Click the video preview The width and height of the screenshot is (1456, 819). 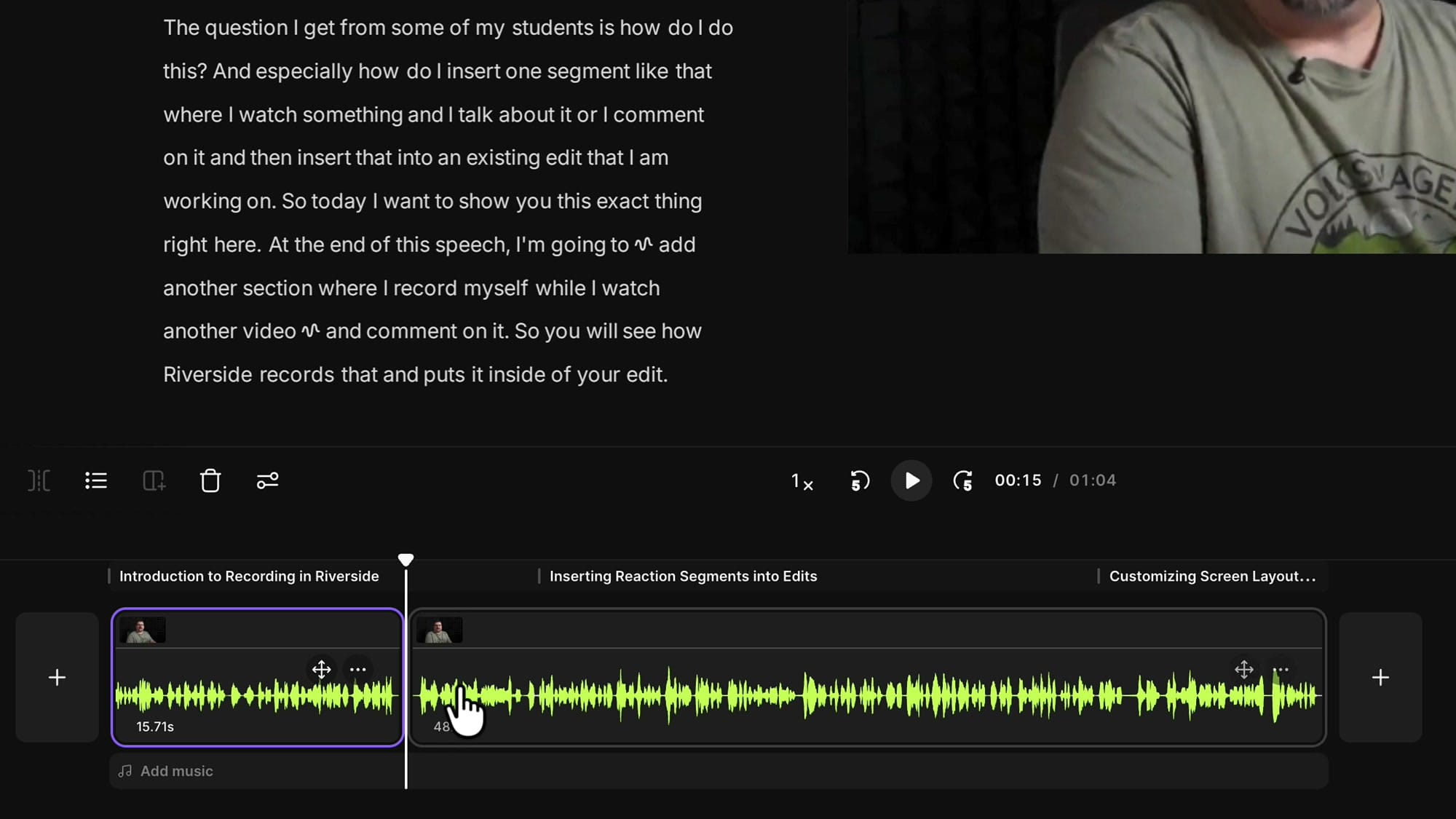point(1152,127)
